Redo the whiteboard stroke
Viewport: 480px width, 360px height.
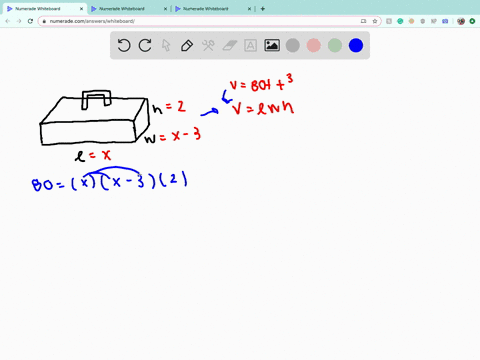(x=145, y=45)
